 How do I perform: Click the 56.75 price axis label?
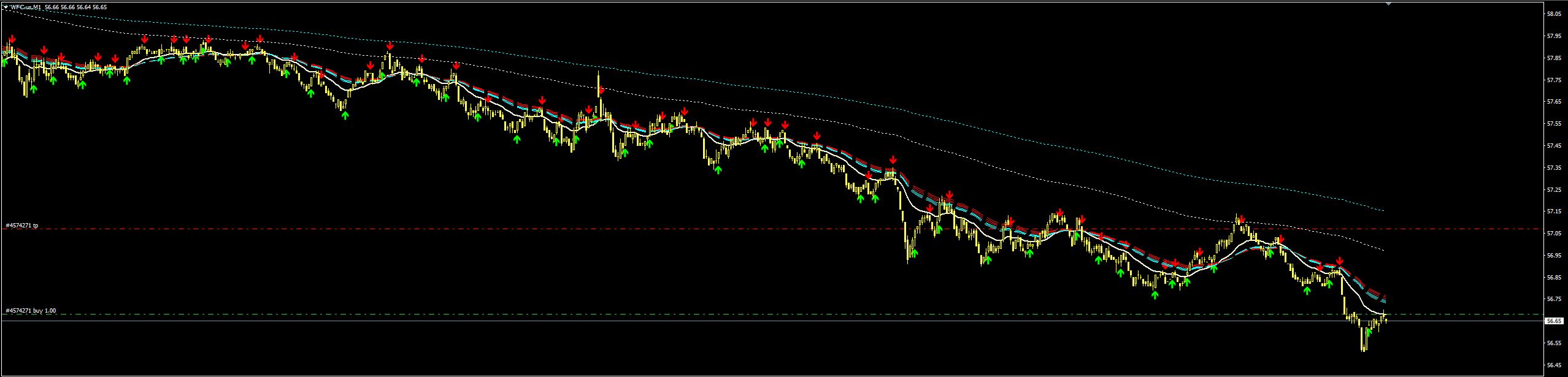coord(1553,299)
